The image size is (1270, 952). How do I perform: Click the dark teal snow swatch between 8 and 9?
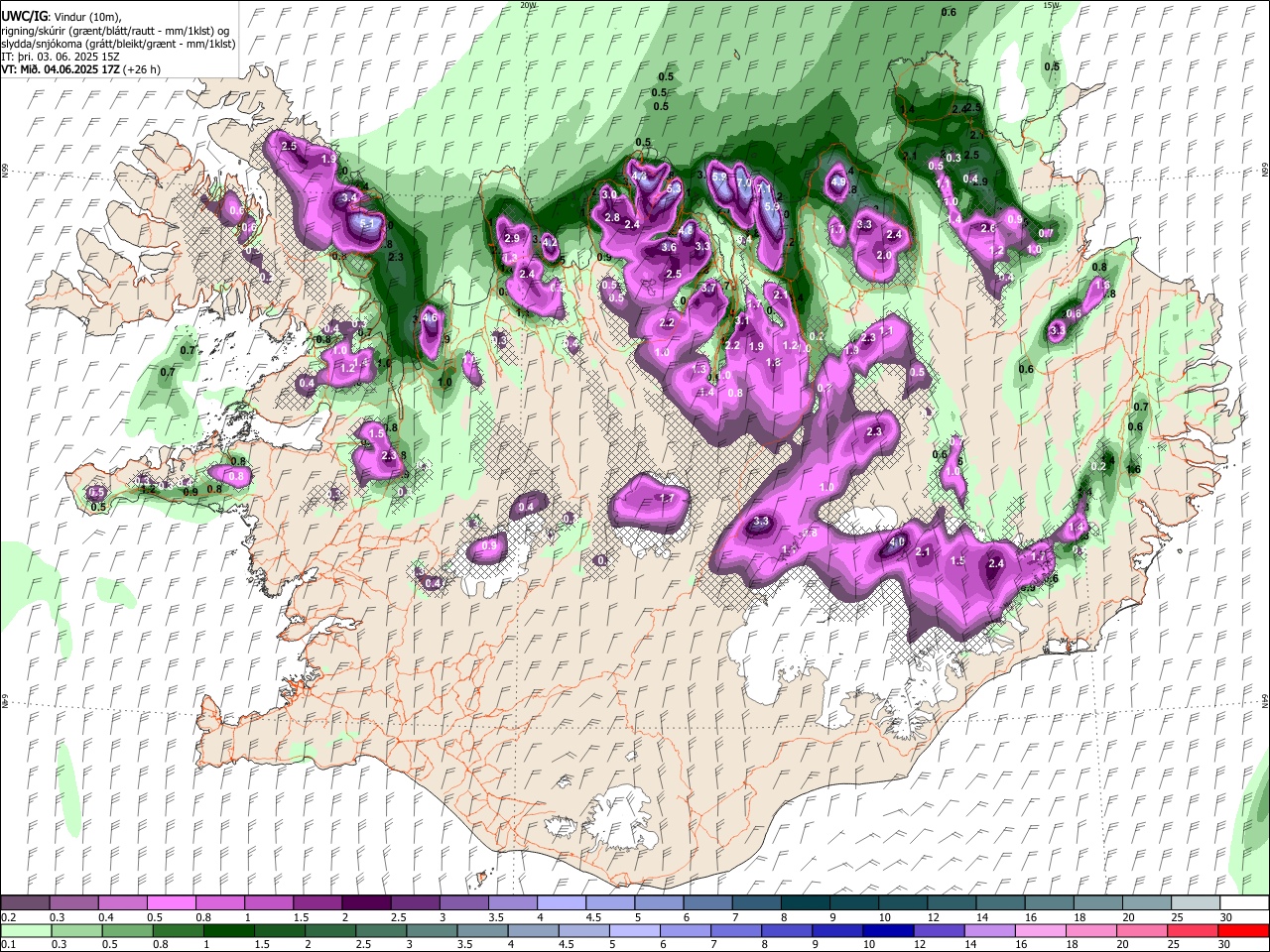(x=805, y=903)
